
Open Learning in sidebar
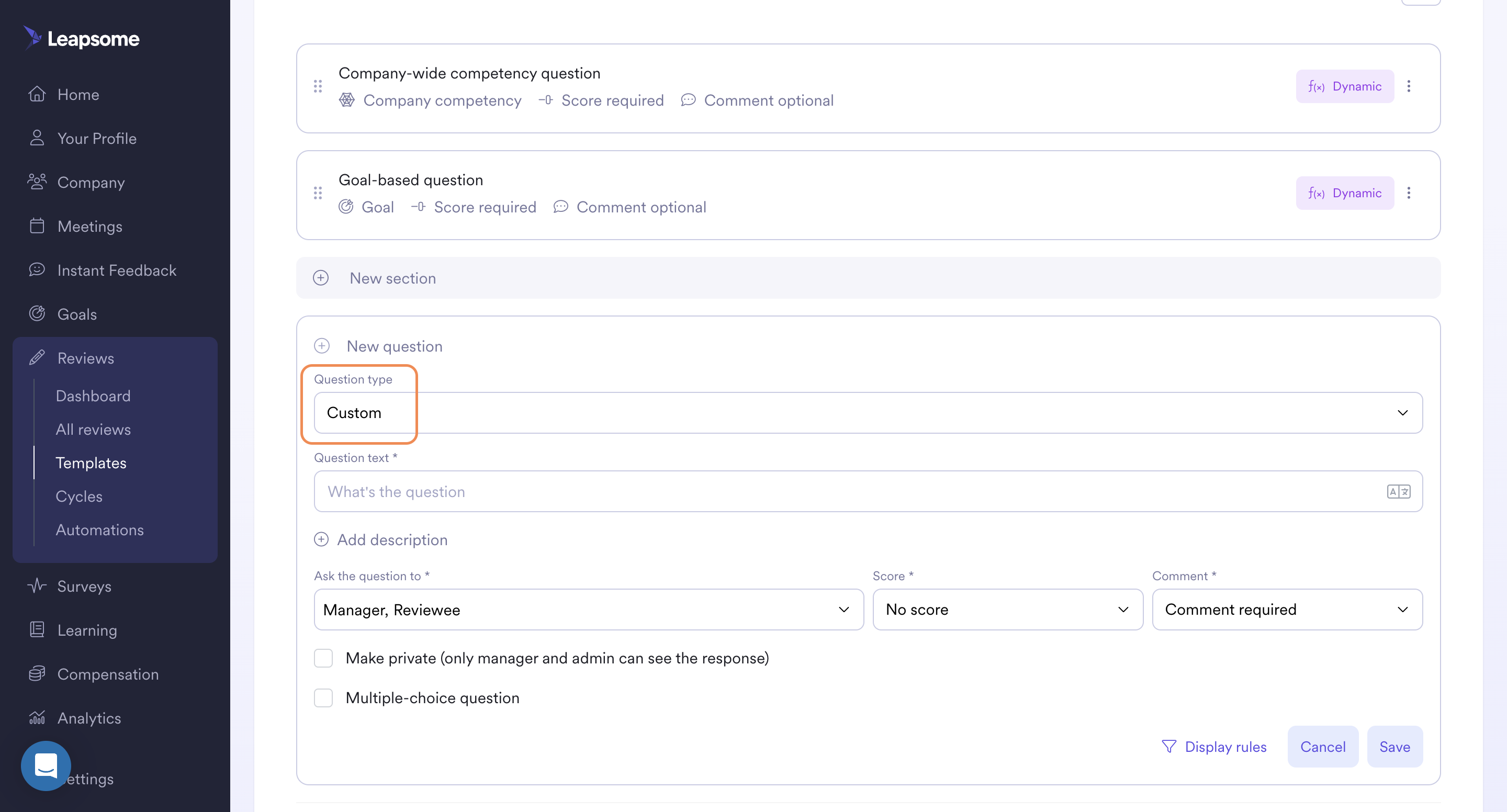(87, 630)
